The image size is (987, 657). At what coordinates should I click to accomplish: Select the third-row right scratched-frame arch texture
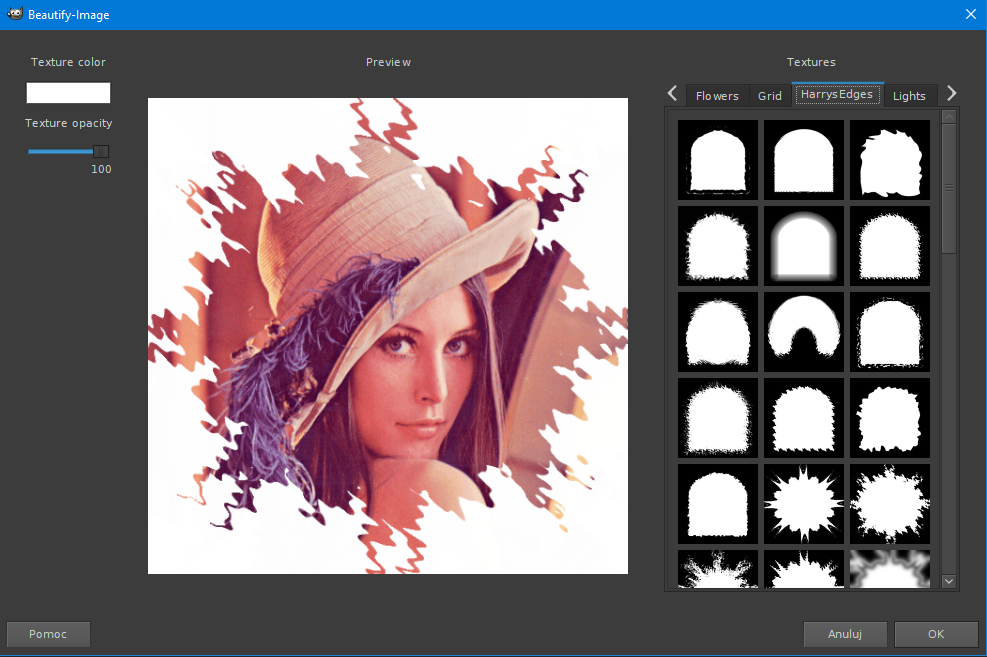coord(889,332)
